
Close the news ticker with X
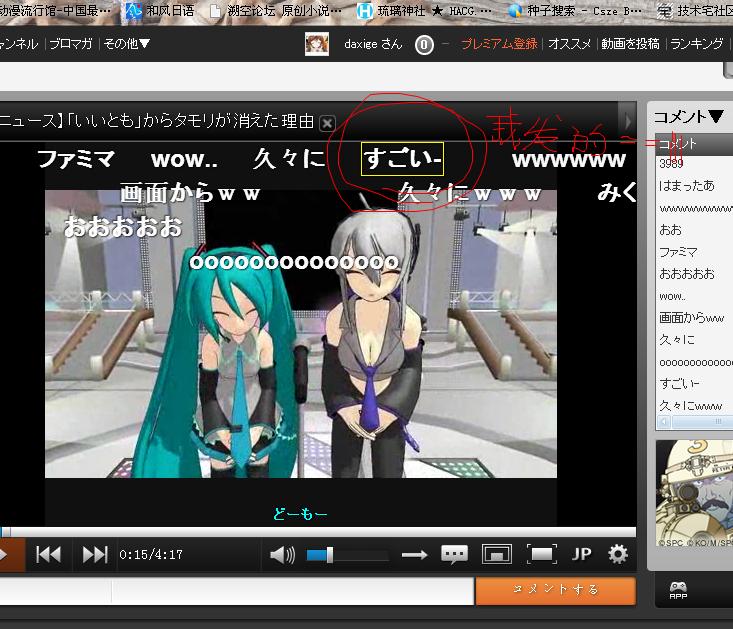click(x=327, y=123)
